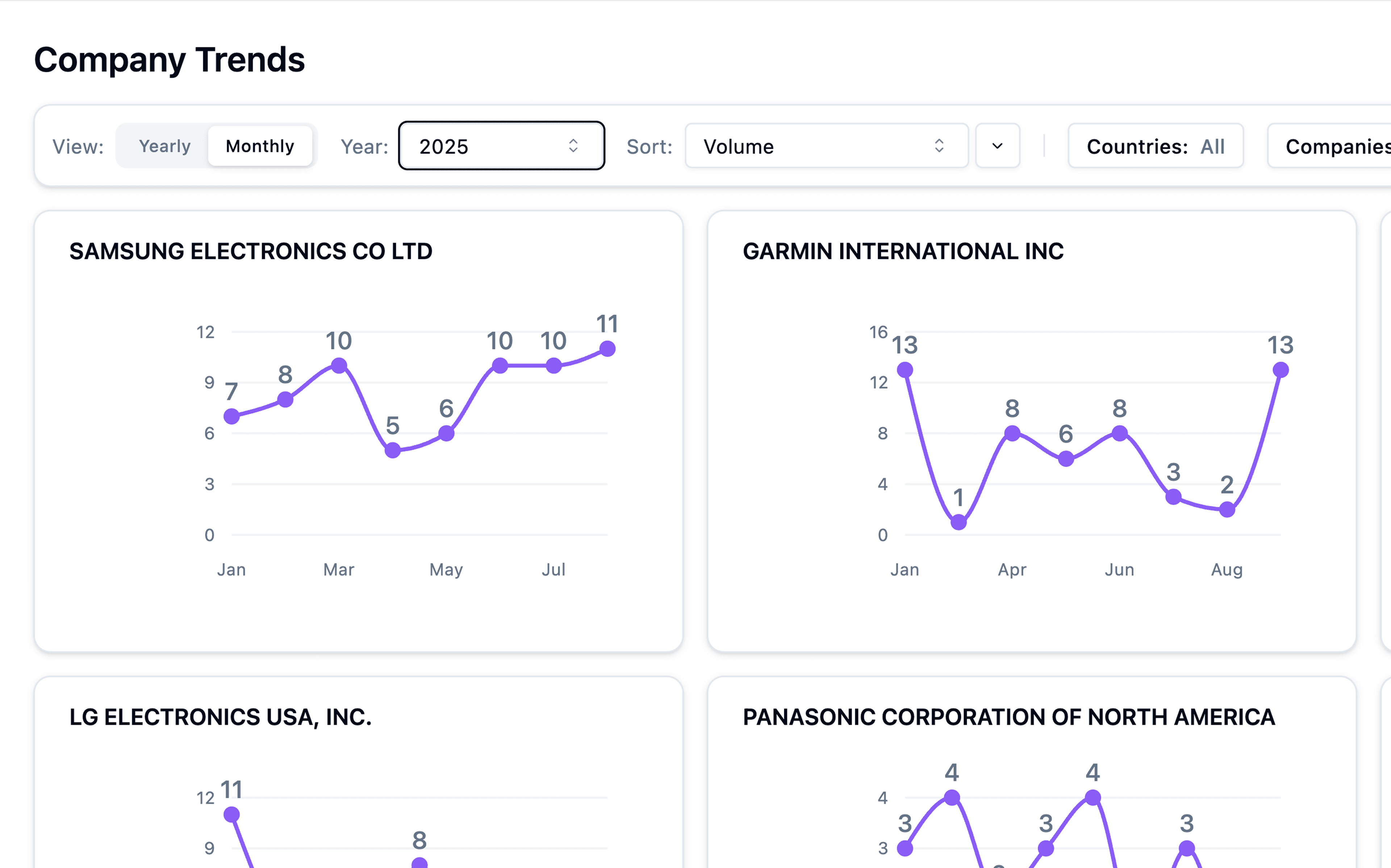1391x868 pixels.
Task: Click LG's first data point labeled 11
Action: [231, 814]
